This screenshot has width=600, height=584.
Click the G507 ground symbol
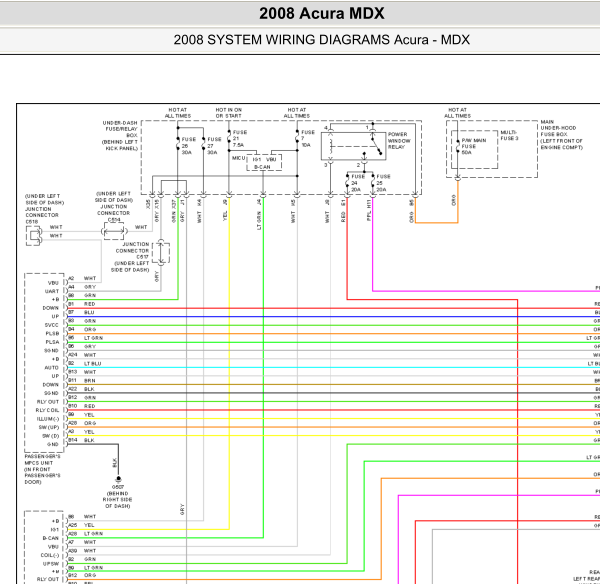[118, 479]
